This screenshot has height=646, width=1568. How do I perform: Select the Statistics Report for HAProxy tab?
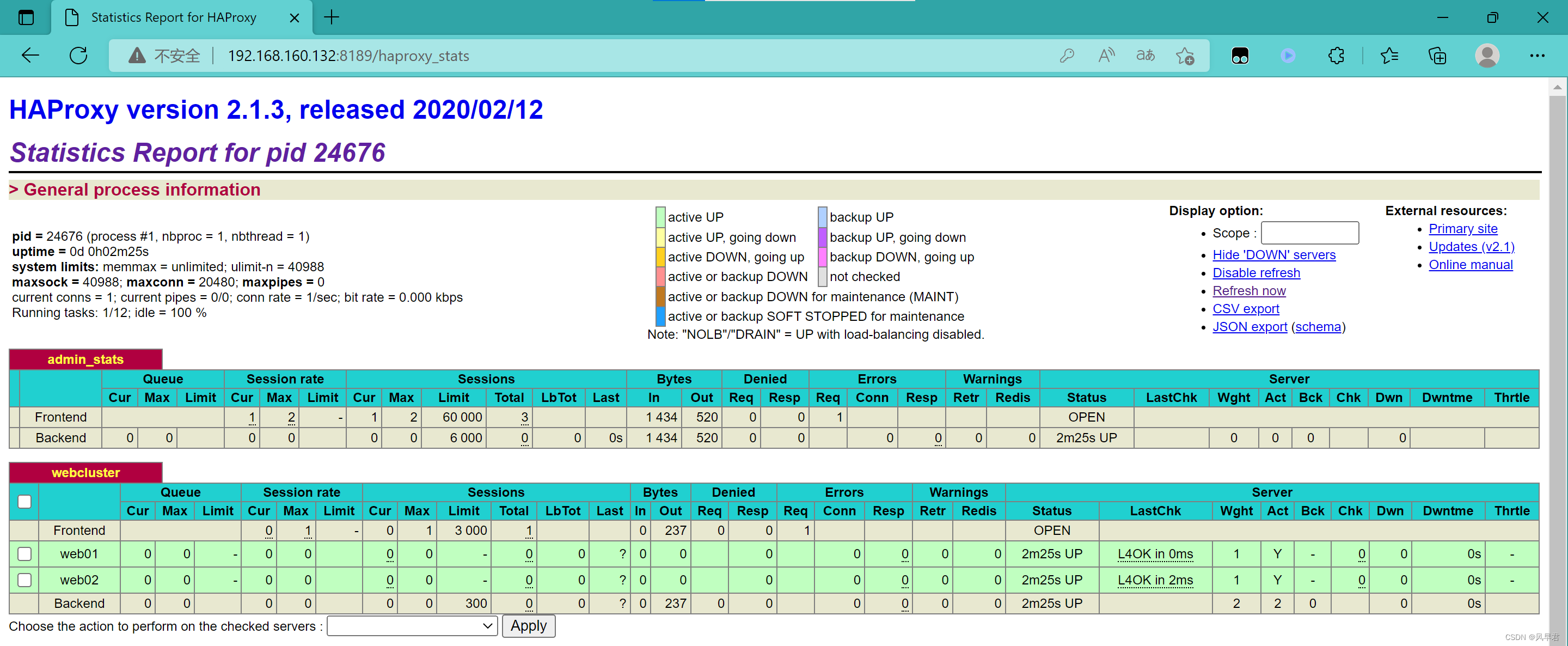[x=174, y=17]
